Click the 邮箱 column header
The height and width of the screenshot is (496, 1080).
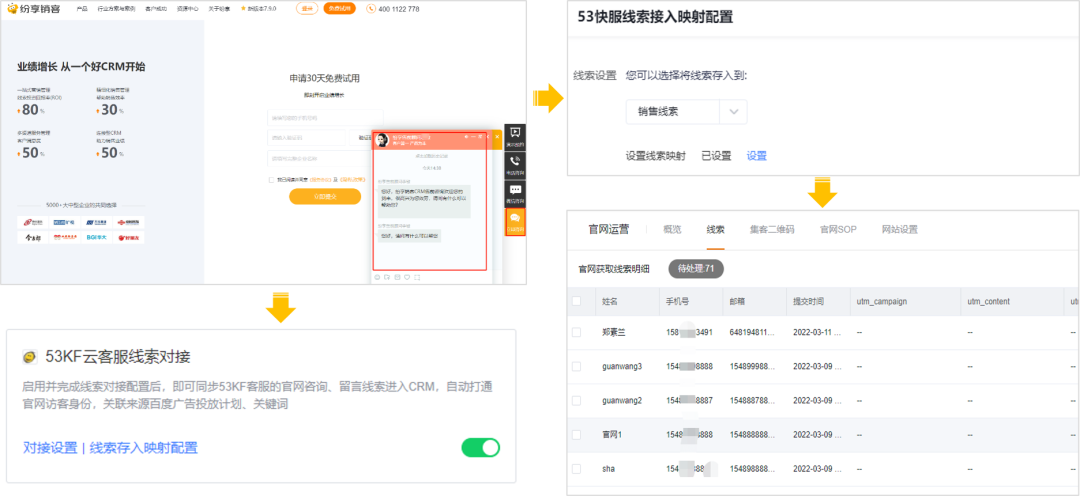tap(737, 302)
